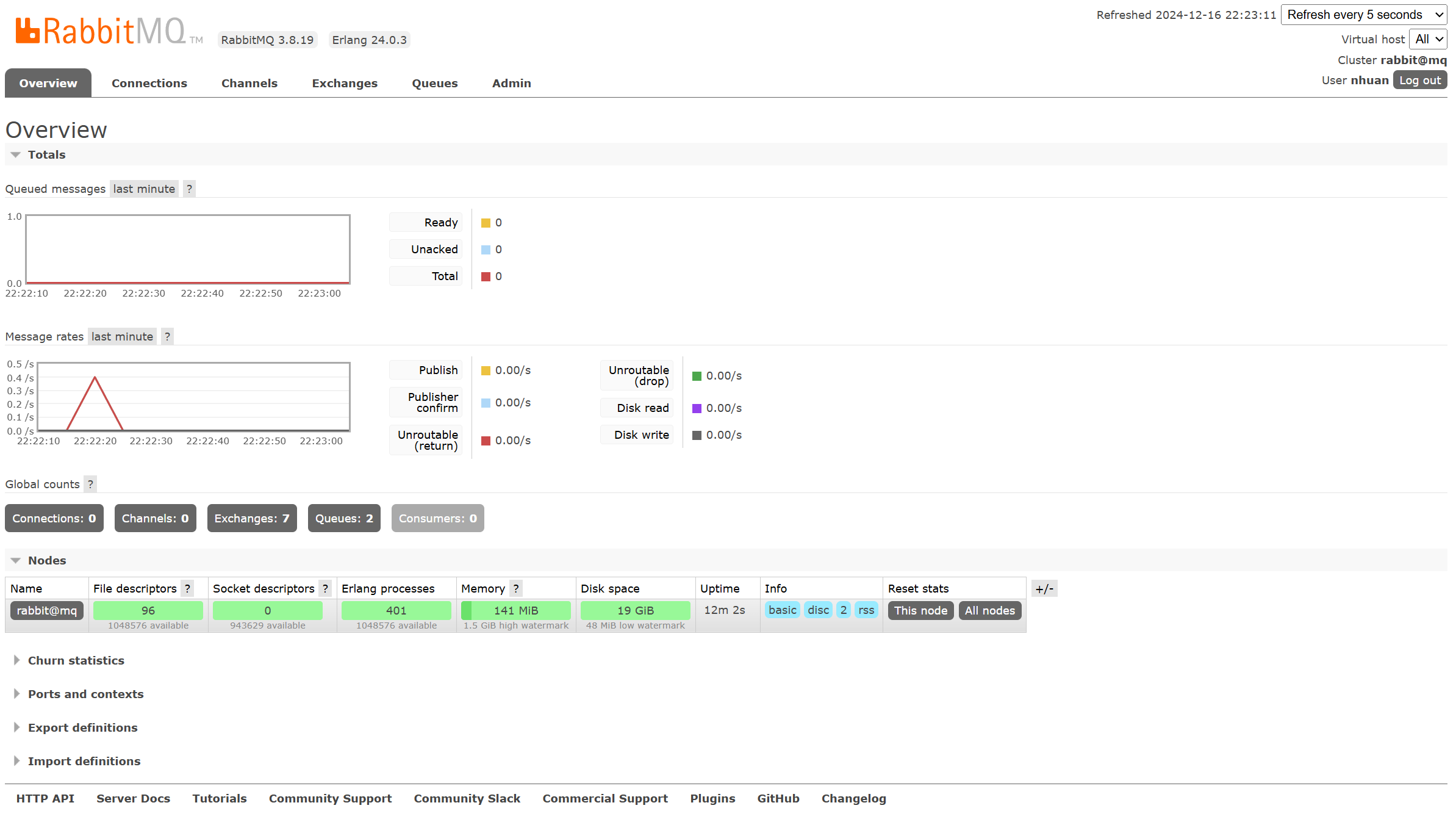1456x822 pixels.
Task: Click the Erlang 24.0.3 version label
Action: pos(369,40)
